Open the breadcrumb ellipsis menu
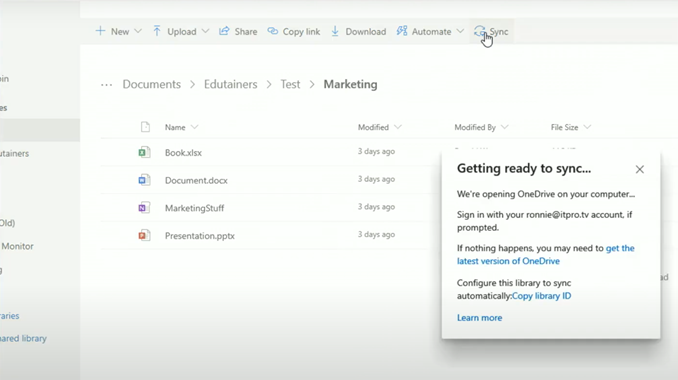Viewport: 678px width, 380px height. tap(106, 85)
